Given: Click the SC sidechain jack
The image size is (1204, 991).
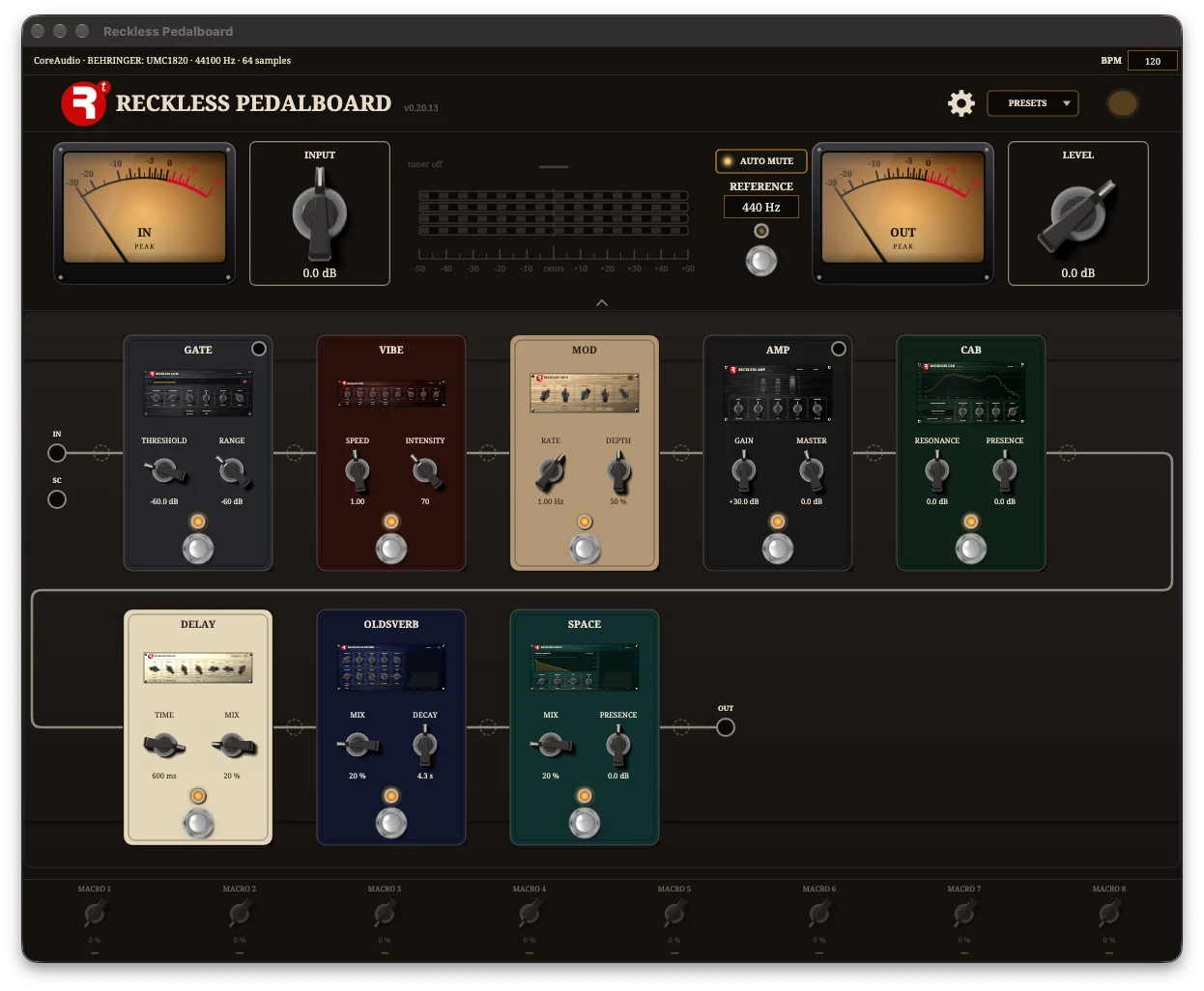Looking at the screenshot, I should 57,499.
